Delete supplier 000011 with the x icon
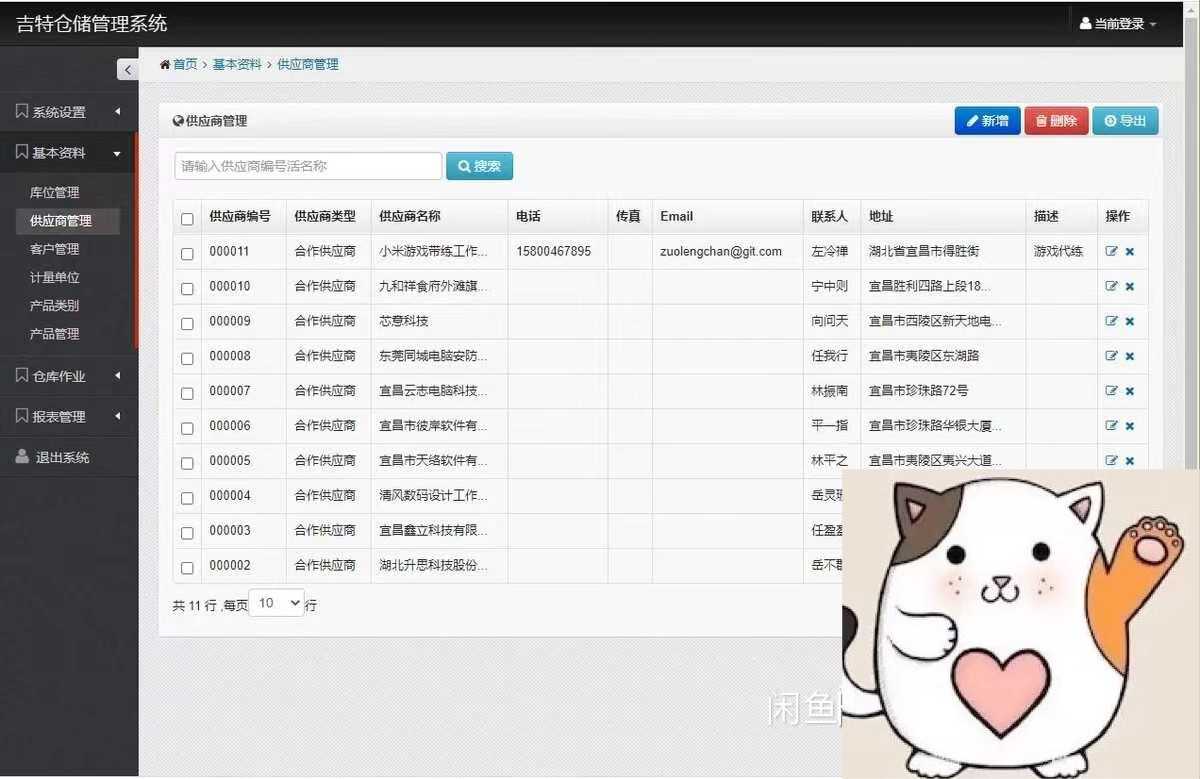This screenshot has width=1200, height=779. click(x=1130, y=252)
